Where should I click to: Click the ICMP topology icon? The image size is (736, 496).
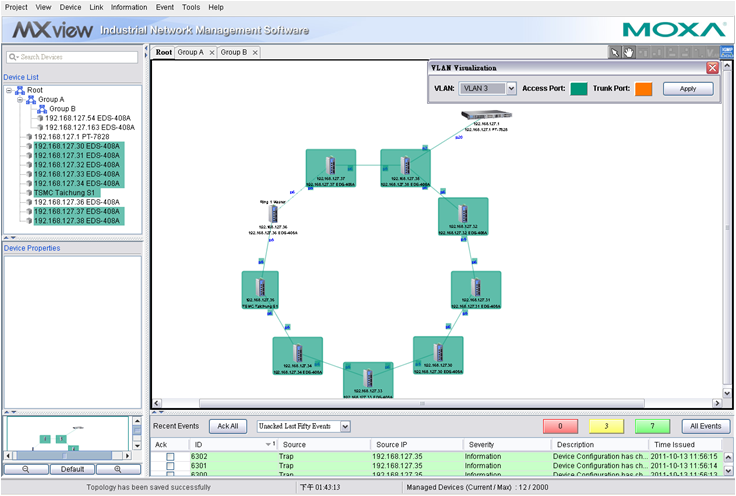(727, 52)
